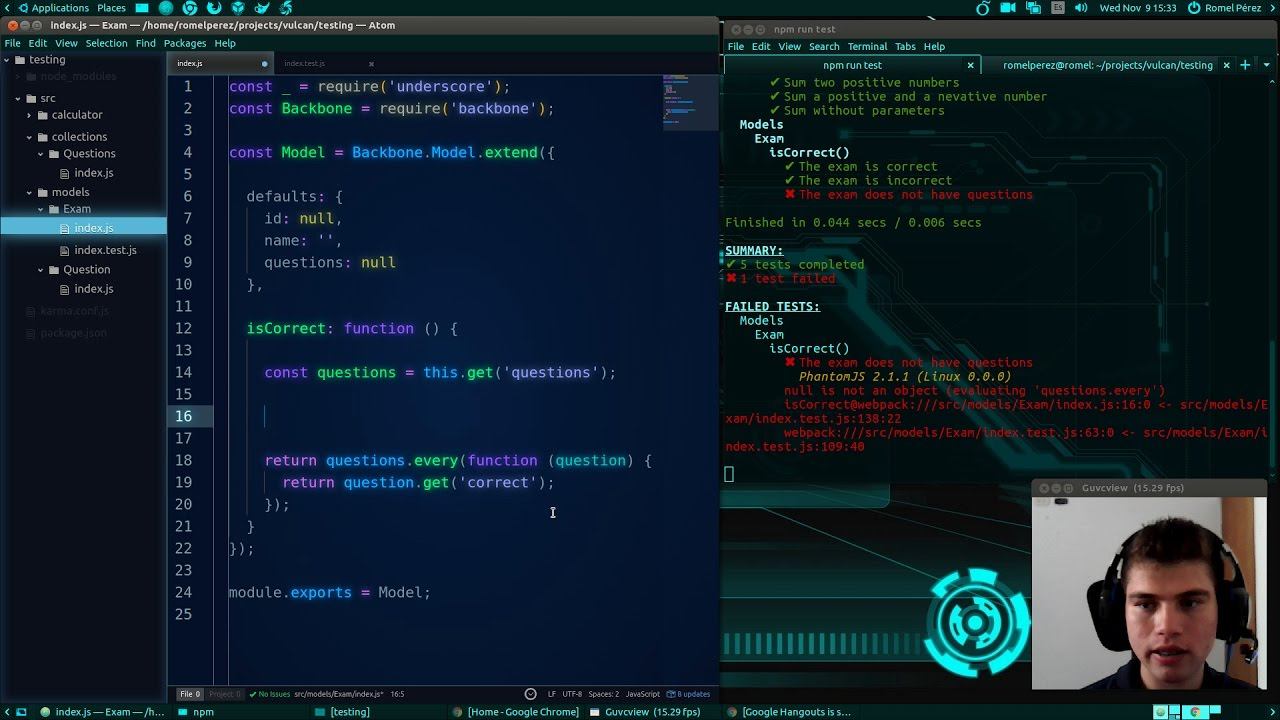Click the overlapping screens tray icon
The width and height of the screenshot is (1280, 720).
[x=1032, y=8]
